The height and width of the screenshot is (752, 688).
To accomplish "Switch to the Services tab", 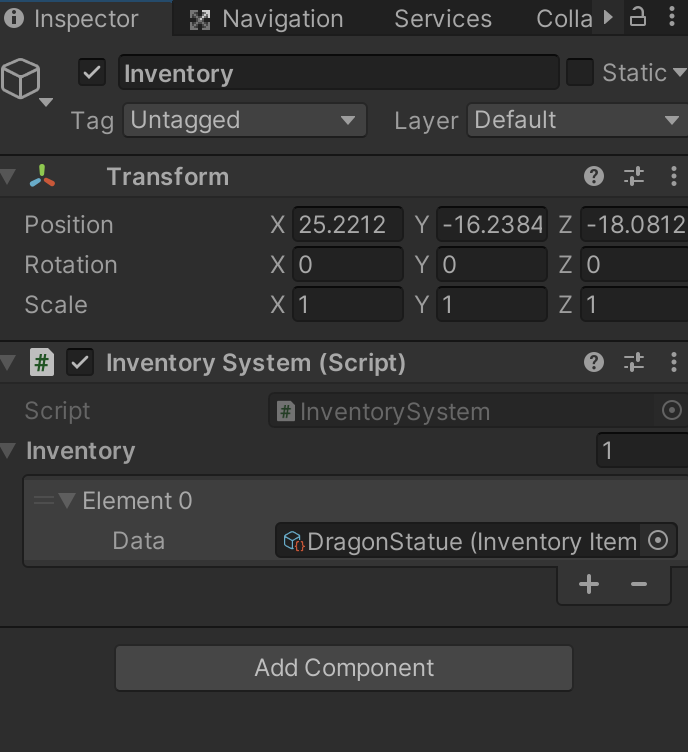I will point(443,19).
